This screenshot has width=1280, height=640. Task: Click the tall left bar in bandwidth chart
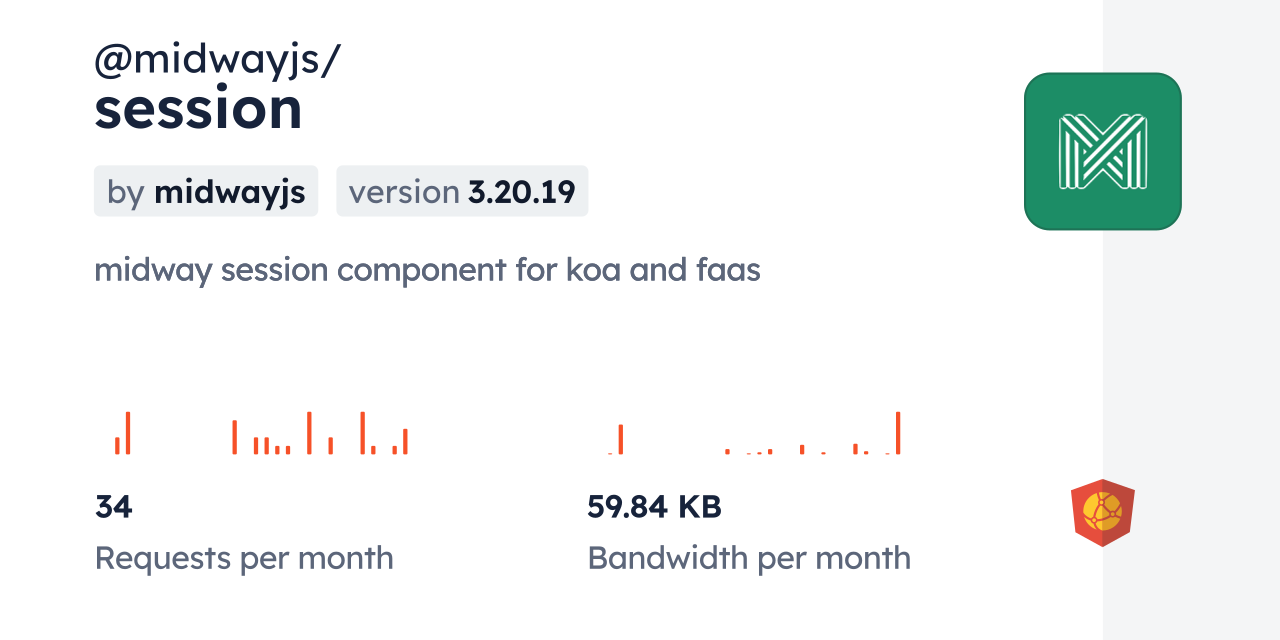pos(621,439)
